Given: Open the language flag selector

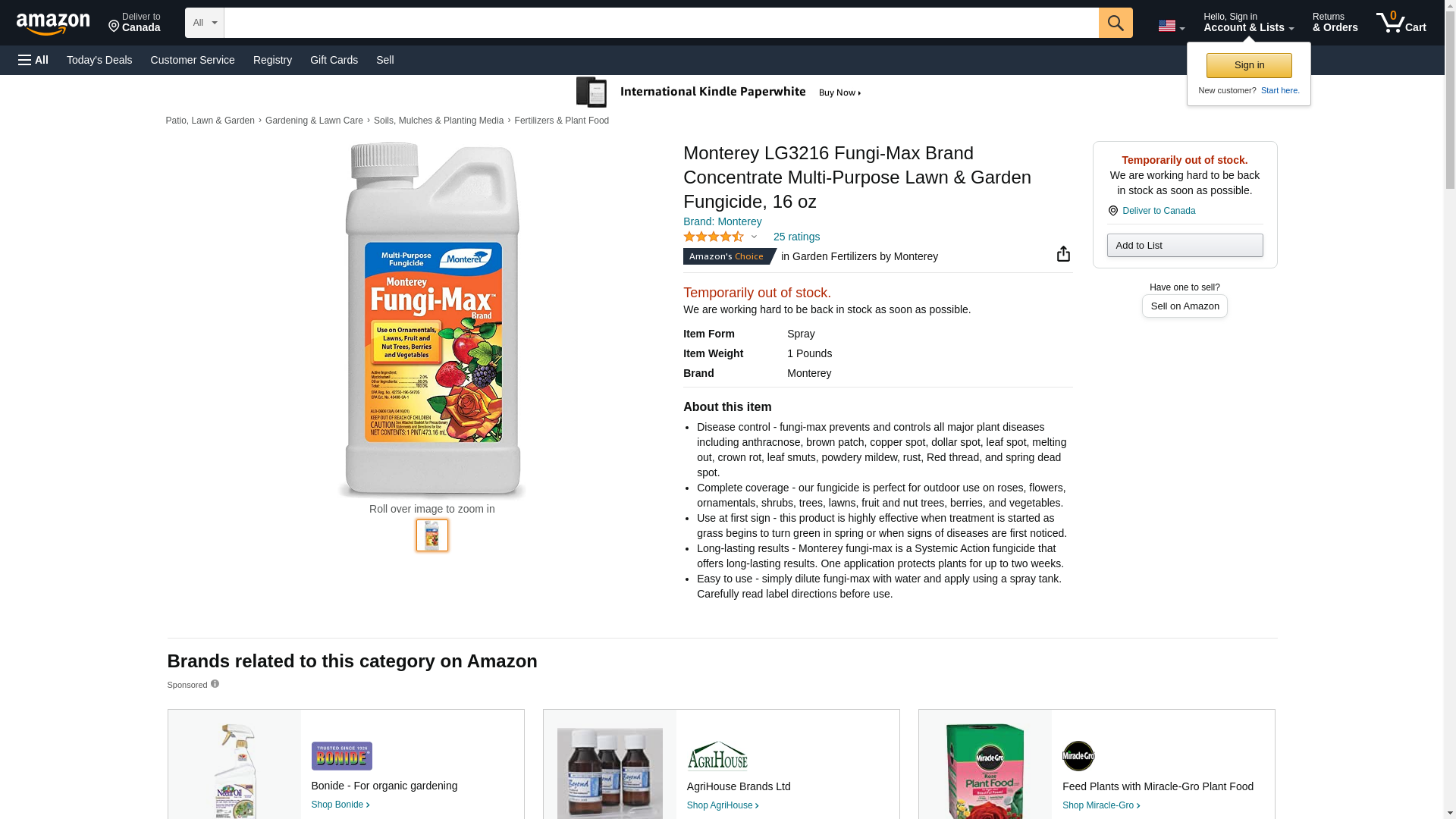Looking at the screenshot, I should [x=1171, y=27].
